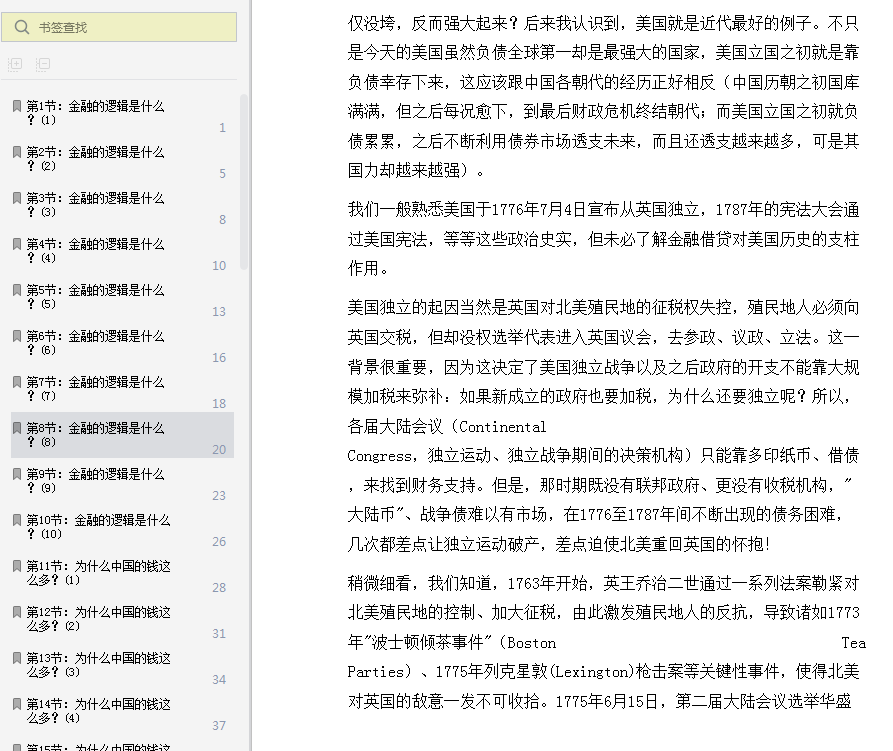Click the bookmark flag icon of 第7节
Image resolution: width=893 pixels, height=751 pixels.
point(17,381)
